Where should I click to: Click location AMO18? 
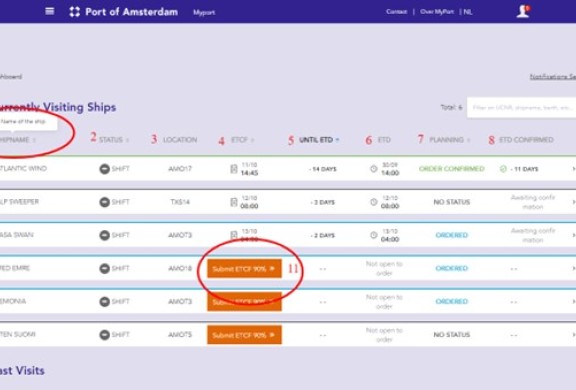coord(180,268)
